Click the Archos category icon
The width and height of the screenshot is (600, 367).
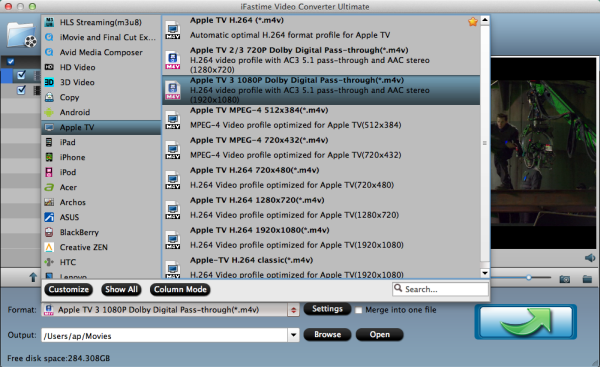coord(49,202)
